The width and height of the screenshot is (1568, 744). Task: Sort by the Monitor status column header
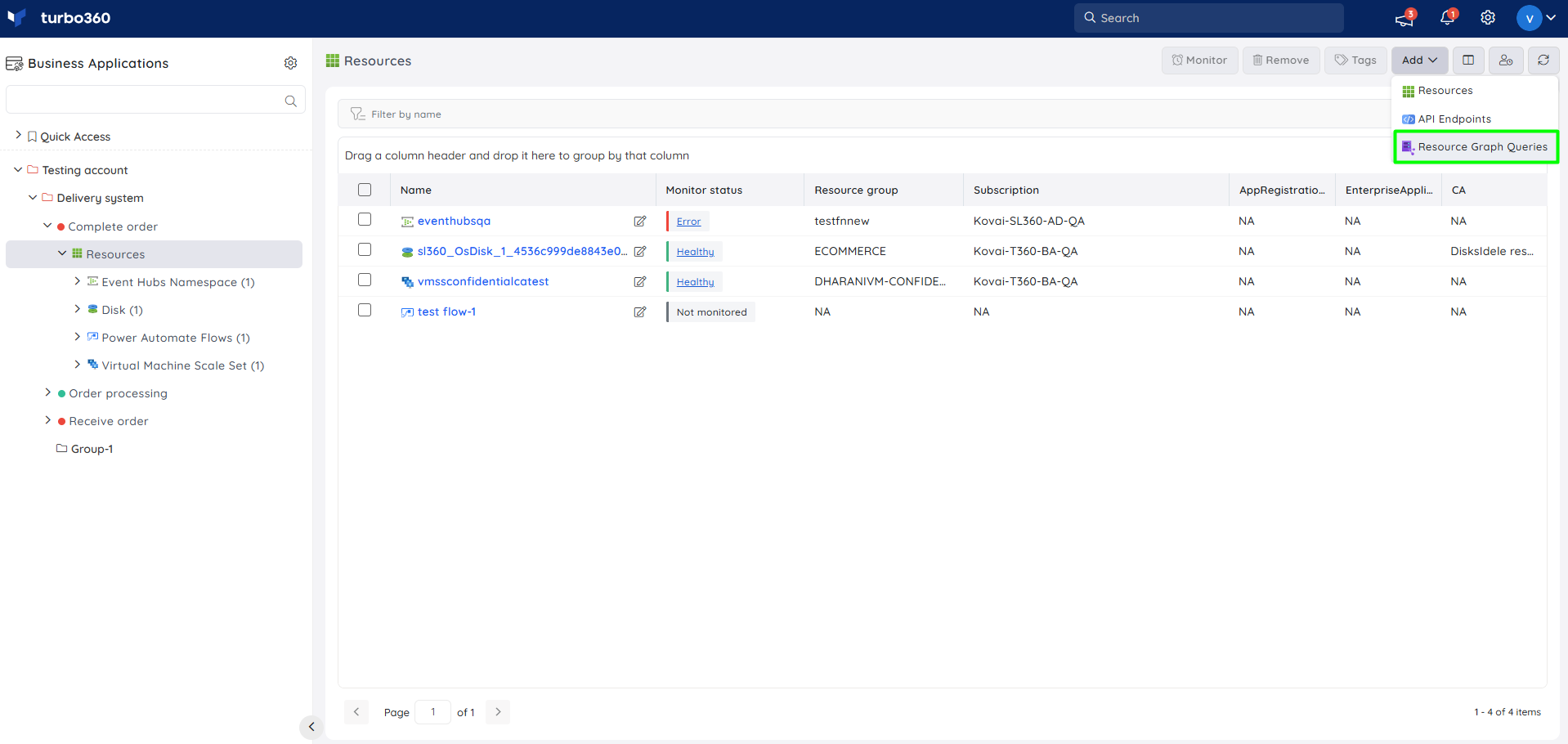(x=704, y=190)
